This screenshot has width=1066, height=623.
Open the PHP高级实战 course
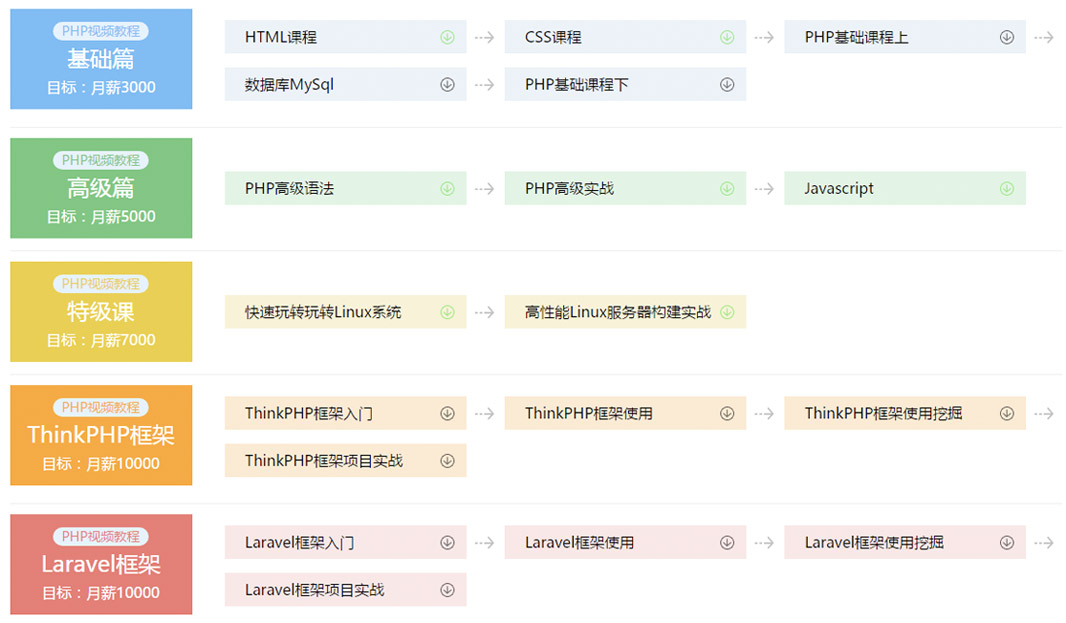click(569, 188)
